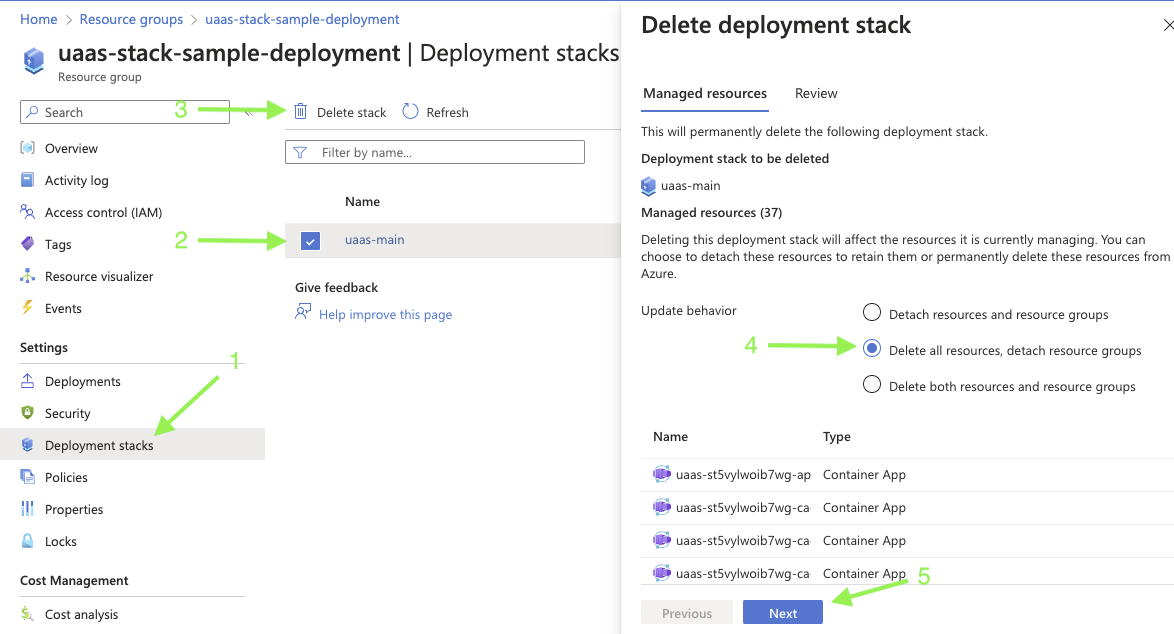Click the Access control (IAM) icon
This screenshot has width=1174, height=634.
tap(28, 212)
